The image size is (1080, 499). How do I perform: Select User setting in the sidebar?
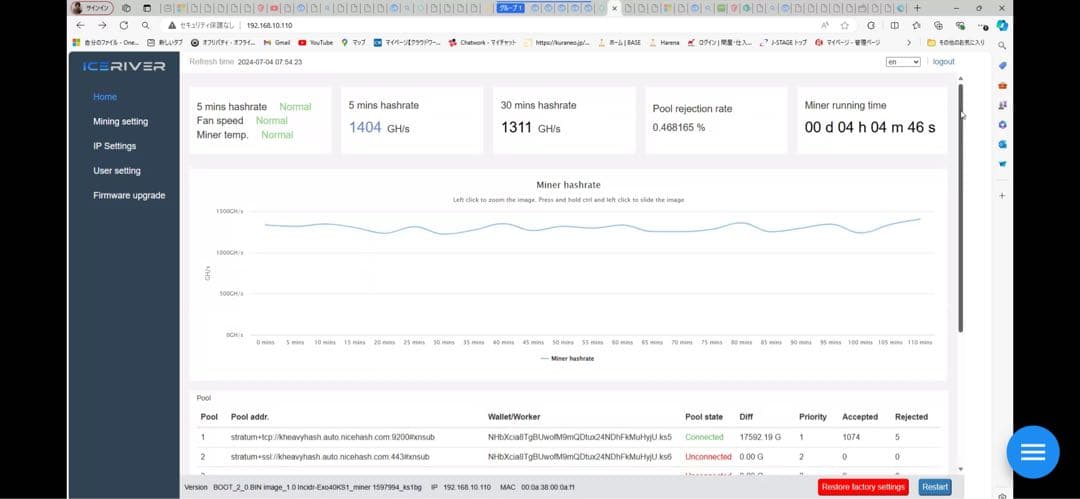coord(117,171)
